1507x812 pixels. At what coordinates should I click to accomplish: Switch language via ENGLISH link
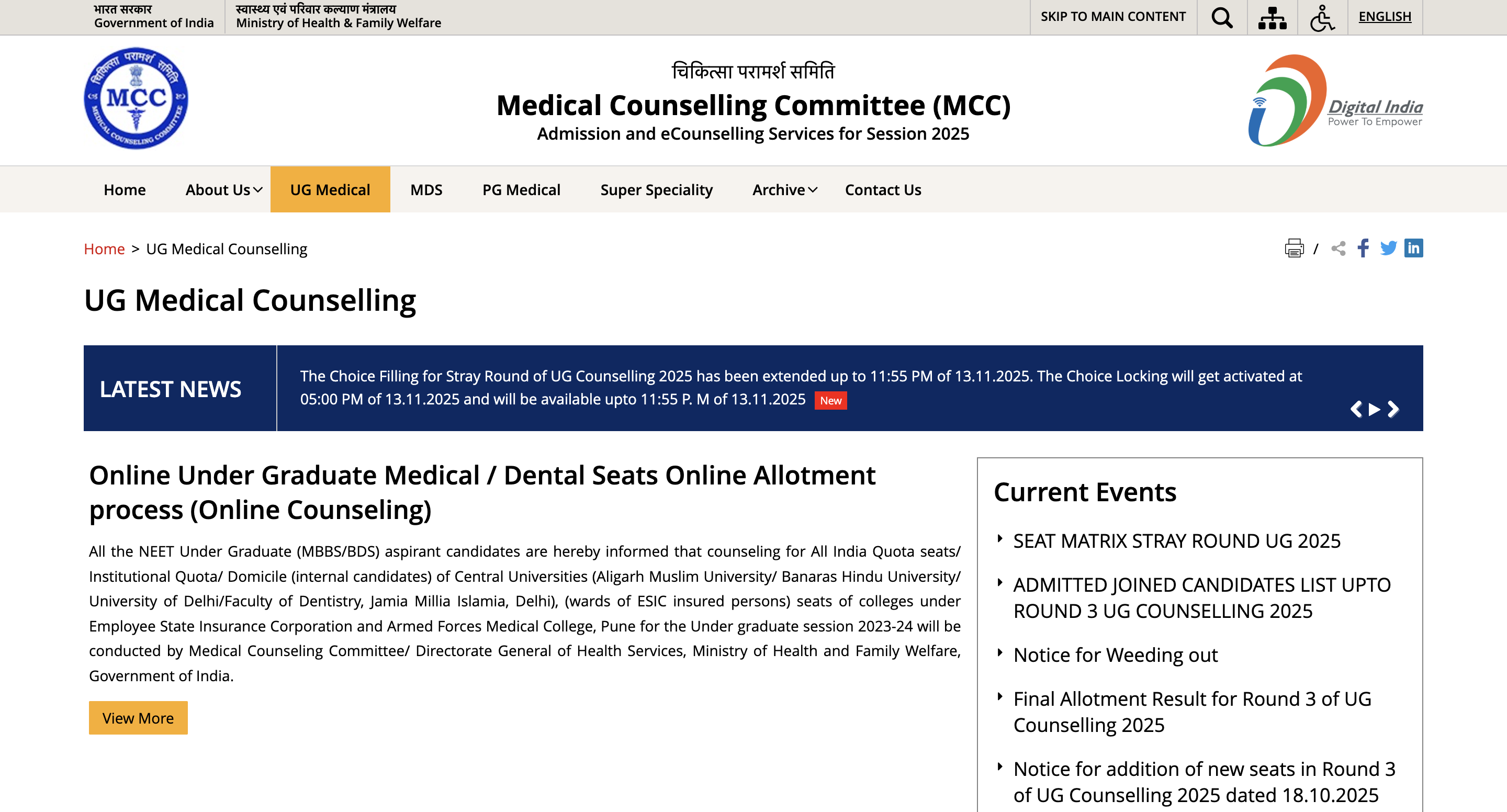[x=1384, y=16]
